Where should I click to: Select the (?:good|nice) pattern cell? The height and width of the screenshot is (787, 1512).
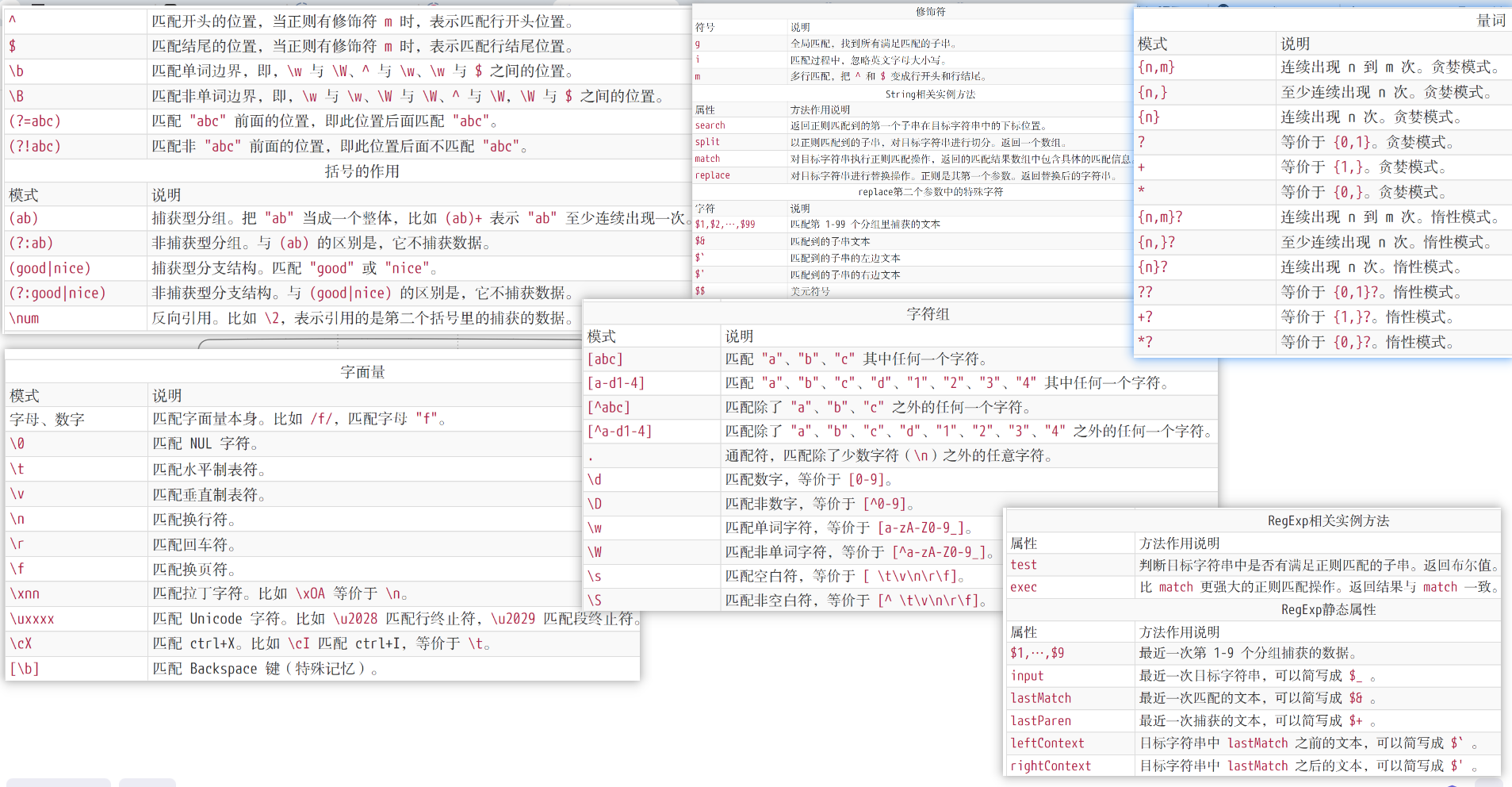[x=57, y=294]
